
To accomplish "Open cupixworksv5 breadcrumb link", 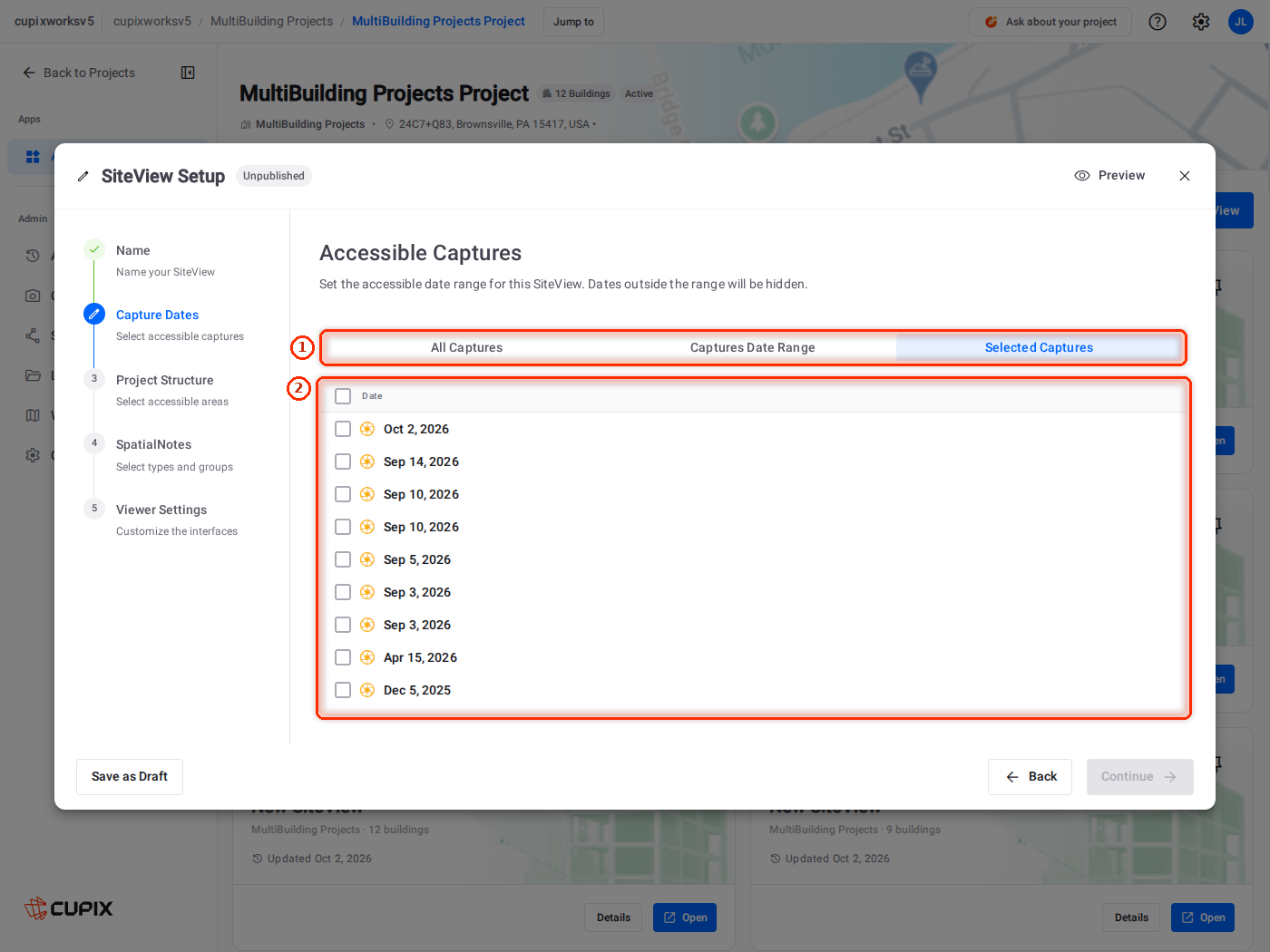I will point(152,21).
